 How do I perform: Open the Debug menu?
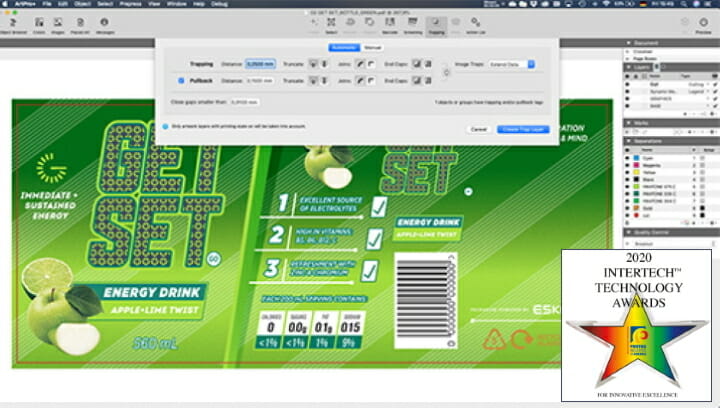tap(219, 4)
